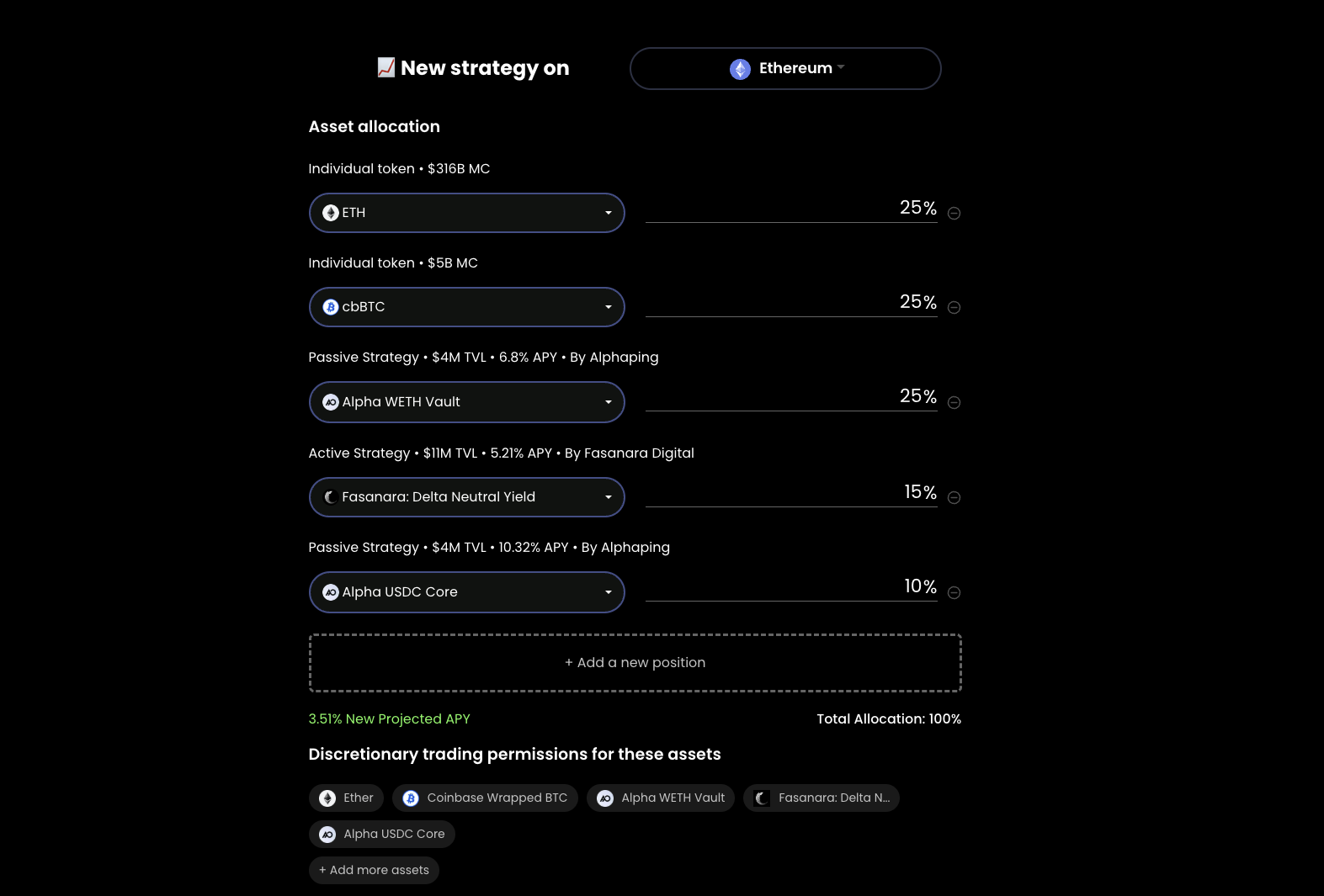Image resolution: width=1324 pixels, height=896 pixels.
Task: Click the Alpha USDC Core permission chip
Action: click(x=382, y=834)
